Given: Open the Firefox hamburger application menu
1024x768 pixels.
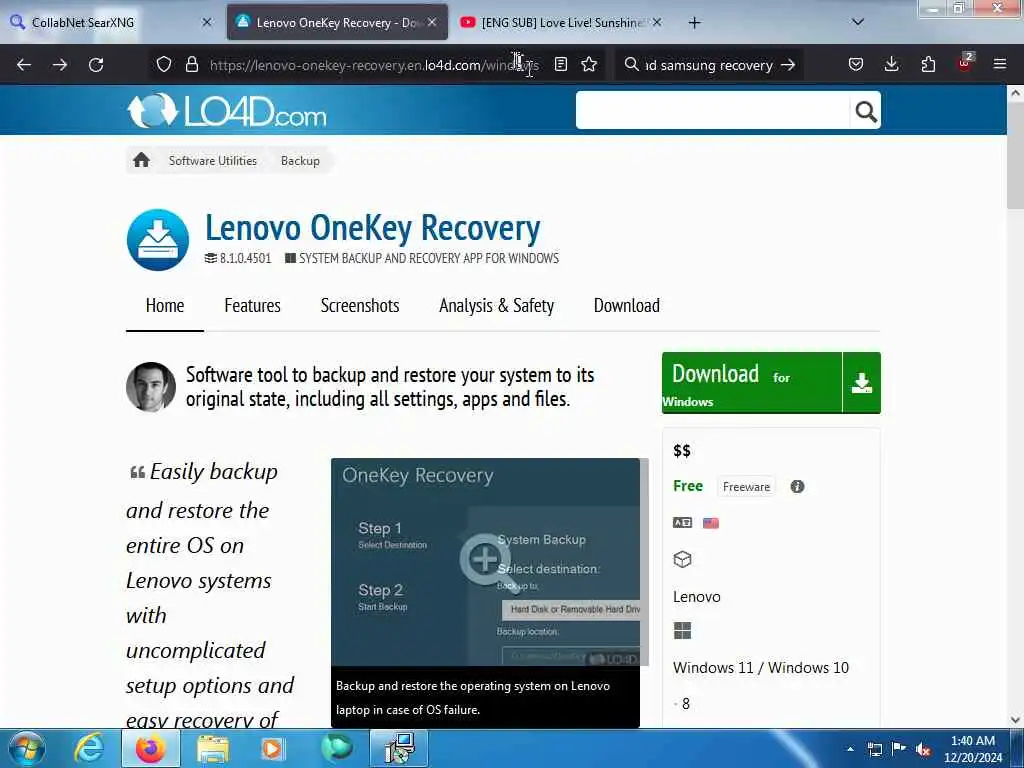Looking at the screenshot, I should (1000, 65).
